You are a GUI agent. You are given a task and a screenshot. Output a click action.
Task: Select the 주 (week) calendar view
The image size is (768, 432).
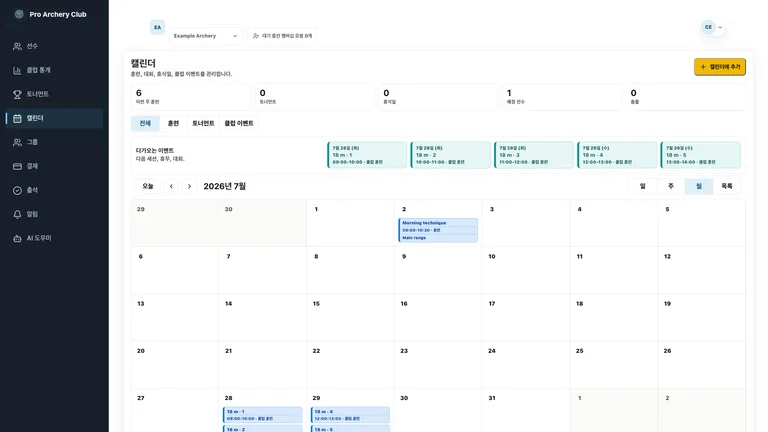pos(671,186)
